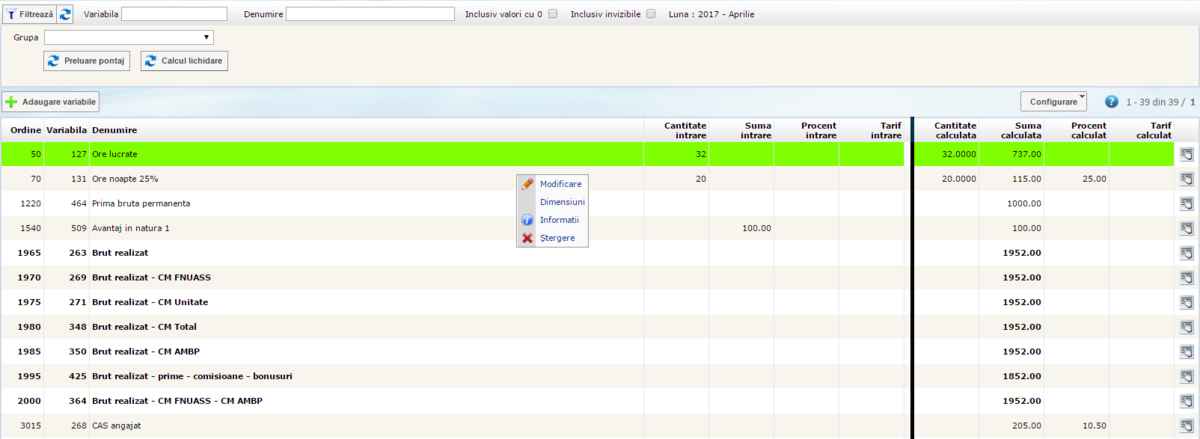The image size is (1200, 439).
Task: Open the Grupa dropdown list
Action: point(129,38)
